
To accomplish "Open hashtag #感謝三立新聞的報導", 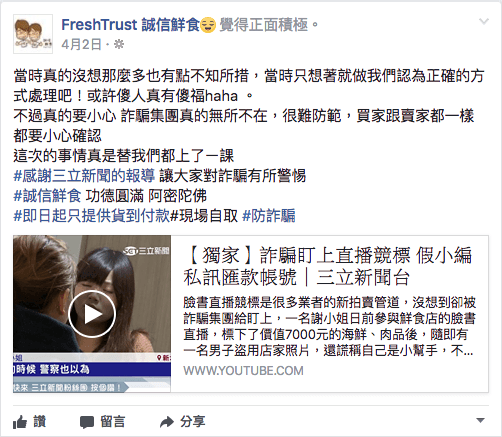I will tap(84, 176).
